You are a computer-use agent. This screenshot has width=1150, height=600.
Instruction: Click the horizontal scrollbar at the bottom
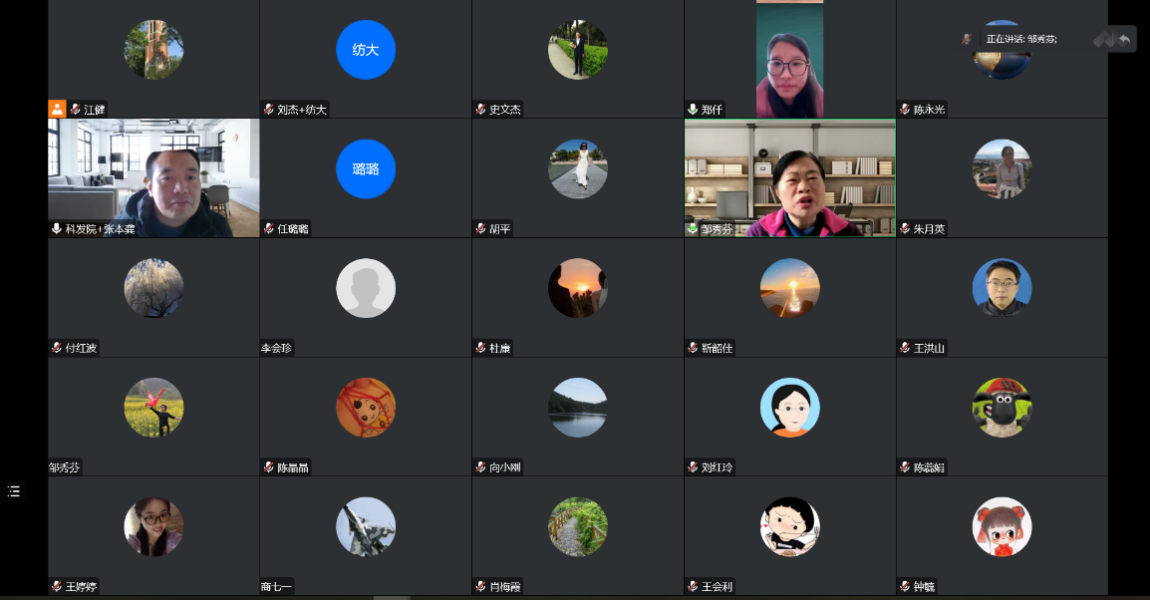(x=391, y=597)
